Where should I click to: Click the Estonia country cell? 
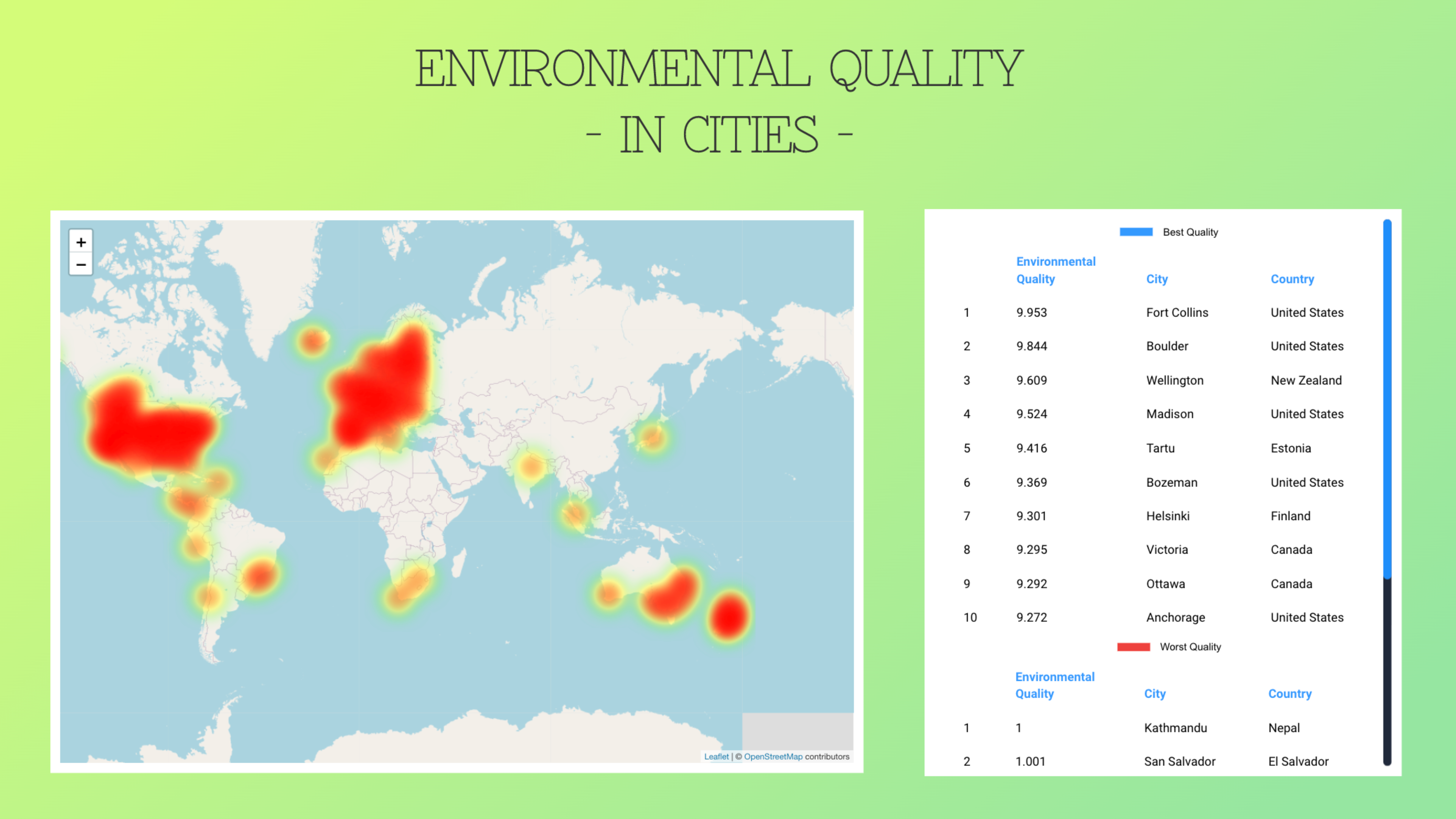(1290, 448)
